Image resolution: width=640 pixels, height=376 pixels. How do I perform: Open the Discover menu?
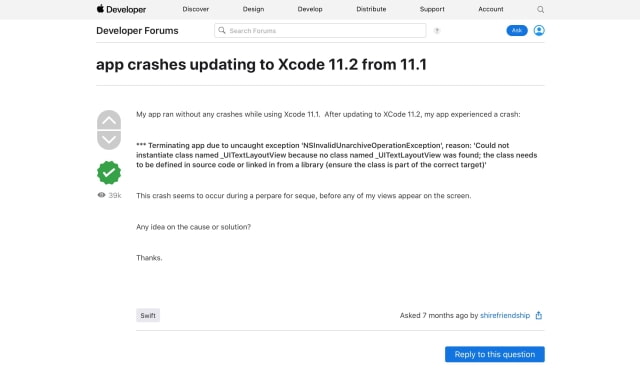click(x=196, y=9)
